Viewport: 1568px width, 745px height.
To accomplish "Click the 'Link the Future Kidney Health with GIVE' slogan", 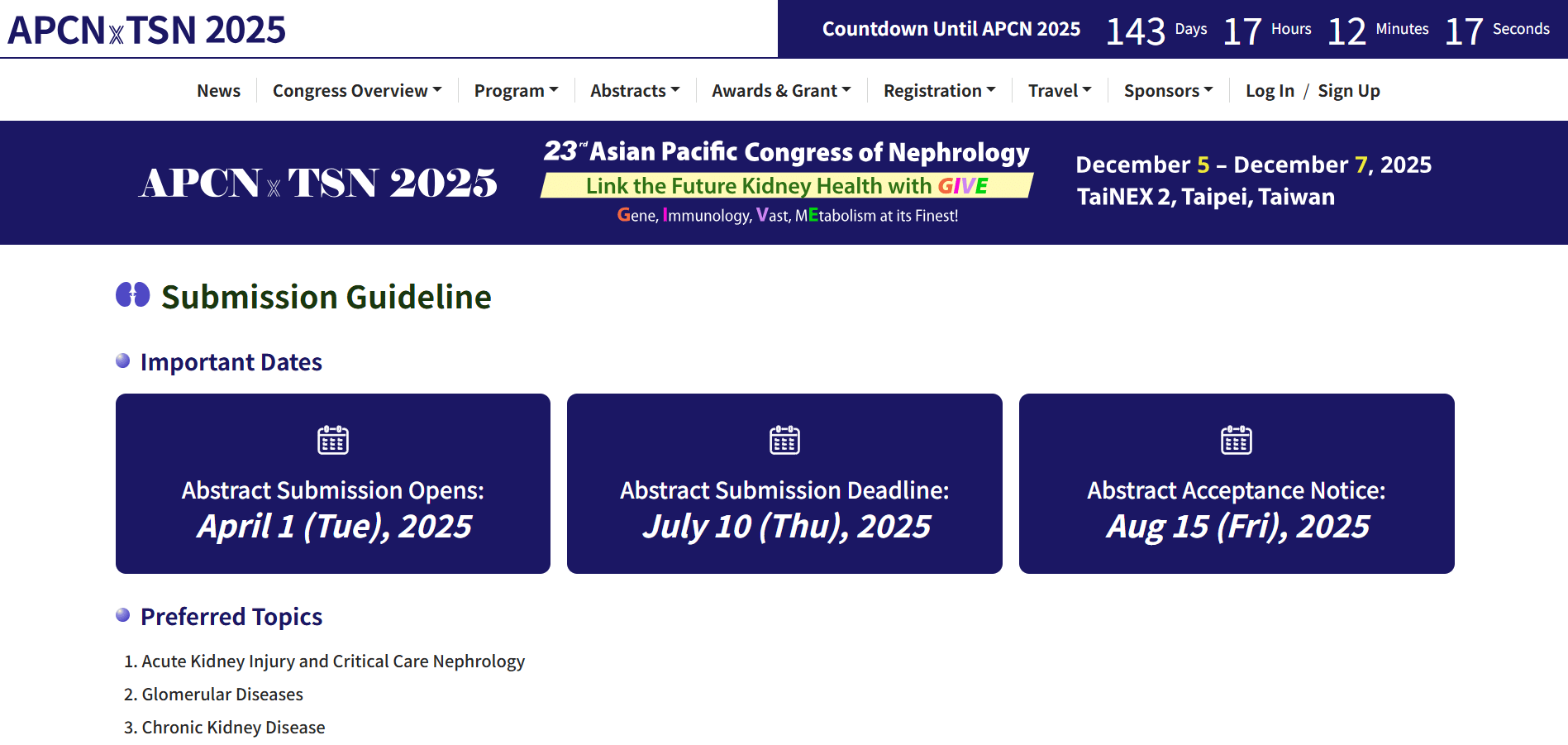I will click(x=787, y=186).
